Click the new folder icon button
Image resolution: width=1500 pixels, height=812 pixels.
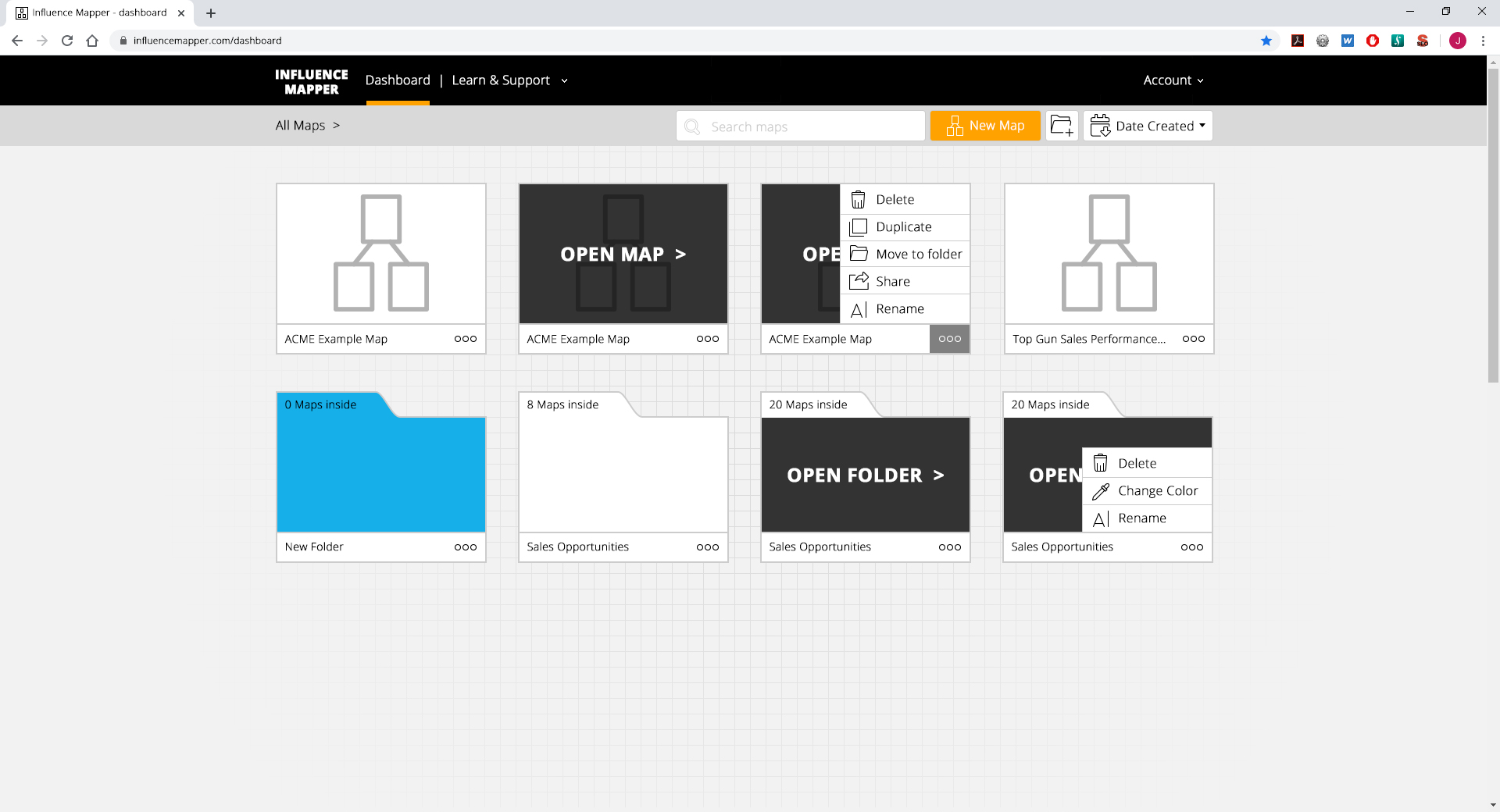[1062, 126]
